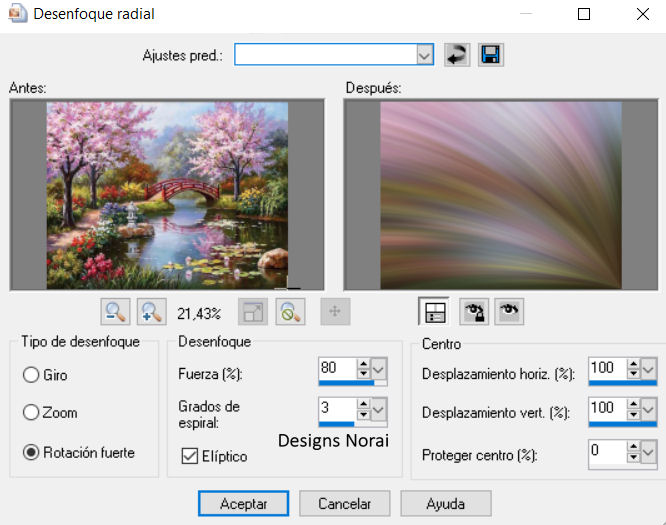Reset settings to default arrow icon
The width and height of the screenshot is (666, 525).
tap(457, 55)
